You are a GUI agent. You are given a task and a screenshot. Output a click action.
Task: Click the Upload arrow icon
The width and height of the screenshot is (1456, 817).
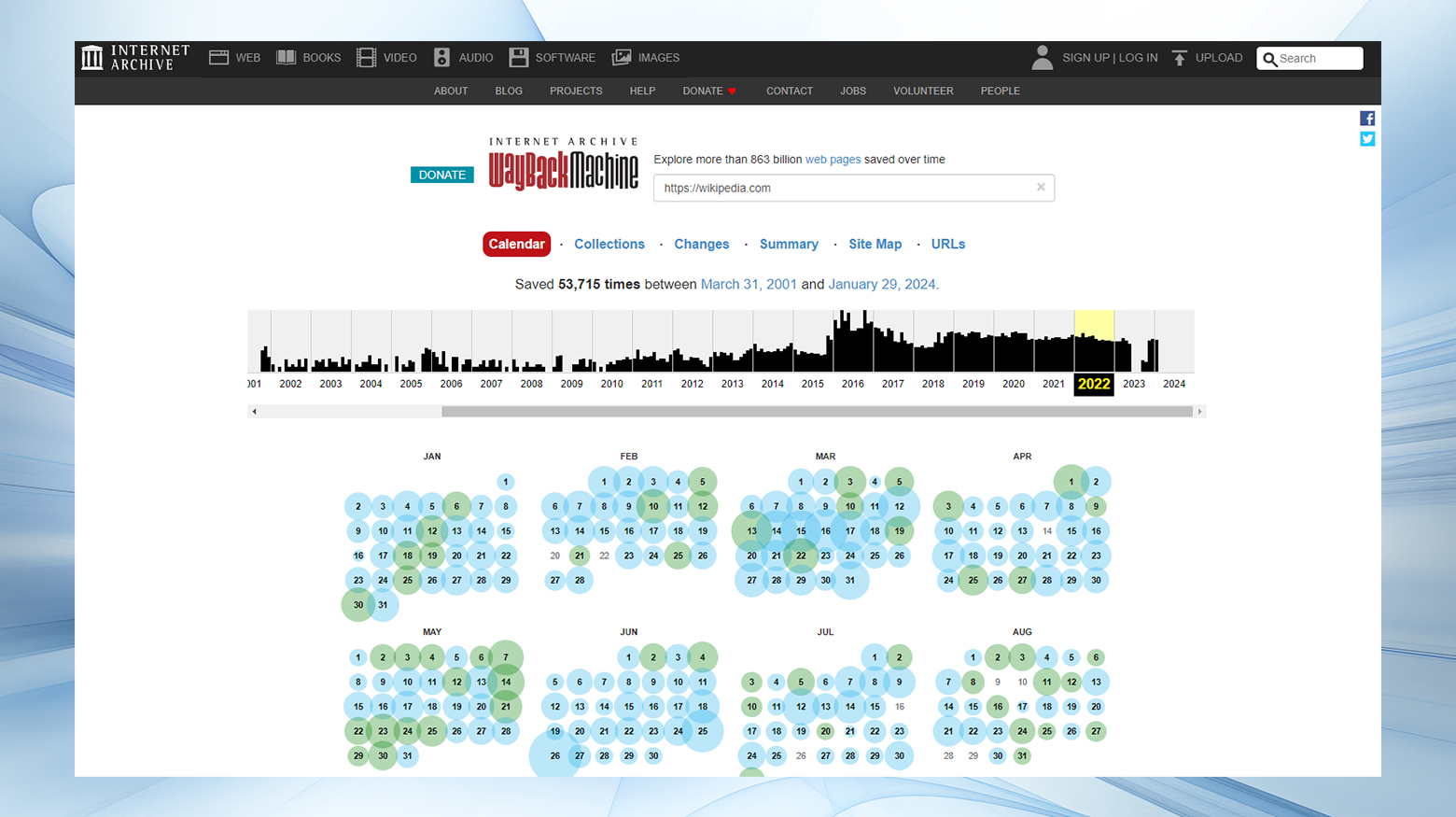(x=1180, y=58)
